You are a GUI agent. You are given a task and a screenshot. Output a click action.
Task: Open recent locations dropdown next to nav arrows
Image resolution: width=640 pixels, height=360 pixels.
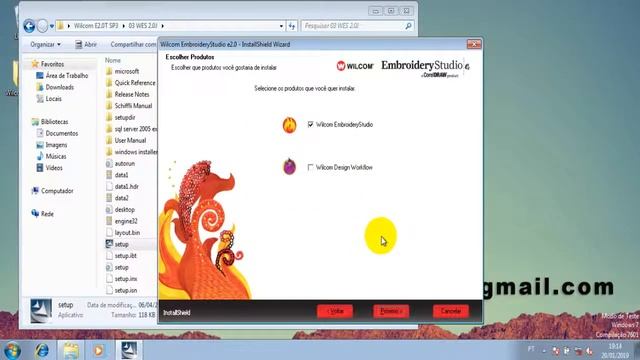(52, 26)
